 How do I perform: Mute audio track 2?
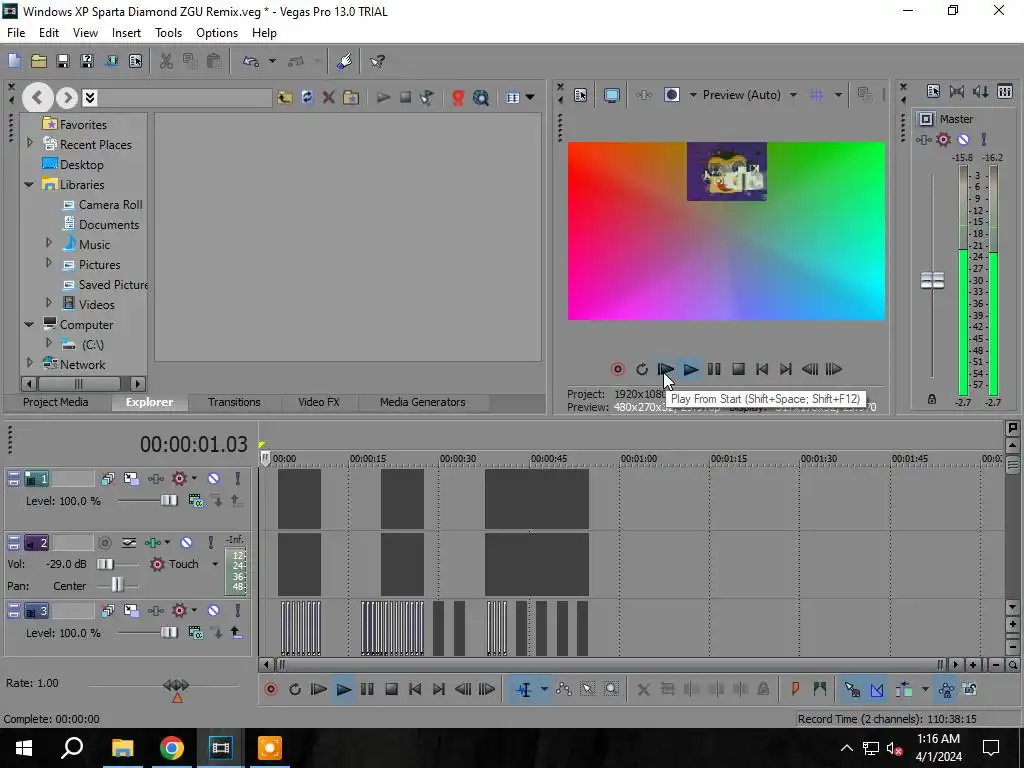(x=186, y=543)
